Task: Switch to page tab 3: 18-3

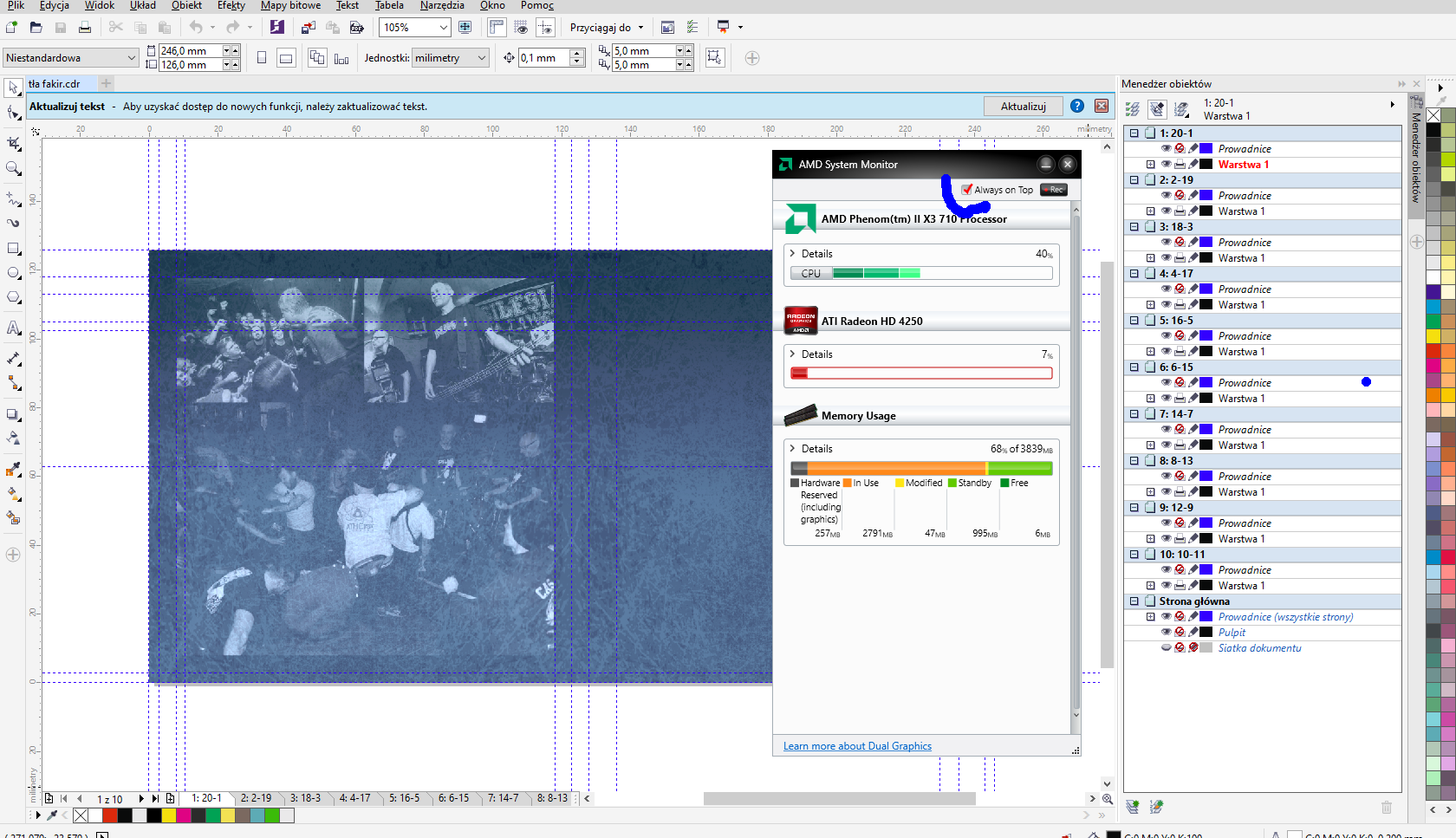Action: [x=305, y=798]
